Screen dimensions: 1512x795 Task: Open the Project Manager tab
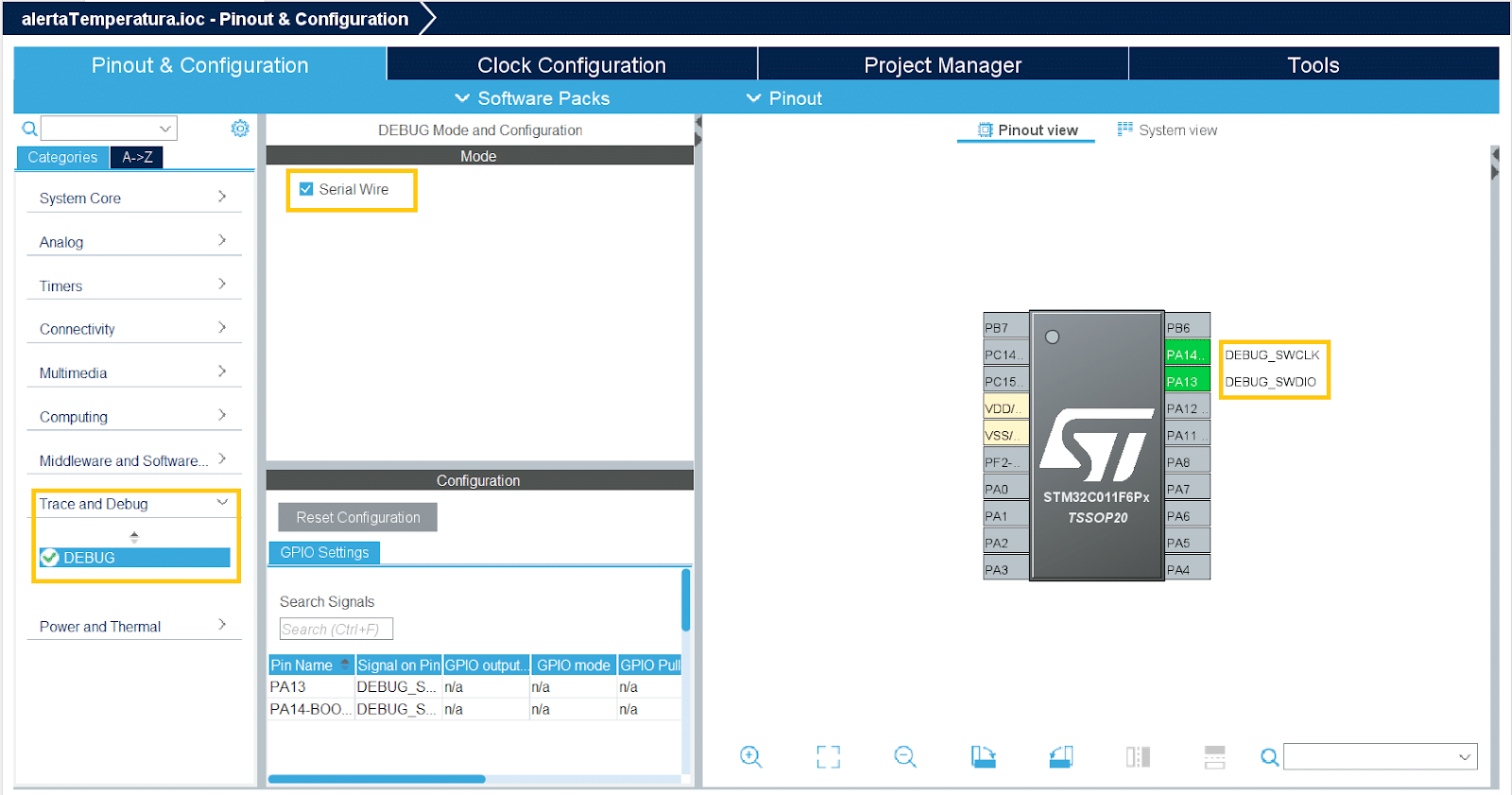942,65
